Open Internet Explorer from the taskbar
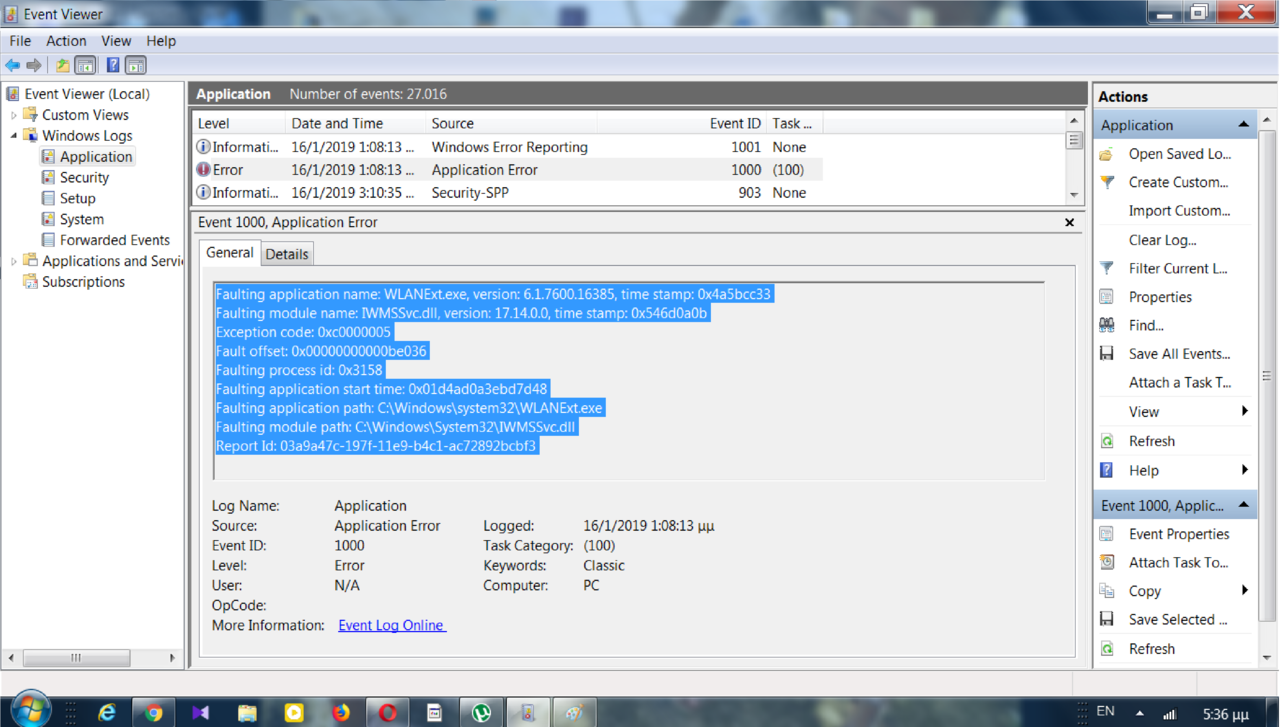The image size is (1280, 727). click(107, 712)
